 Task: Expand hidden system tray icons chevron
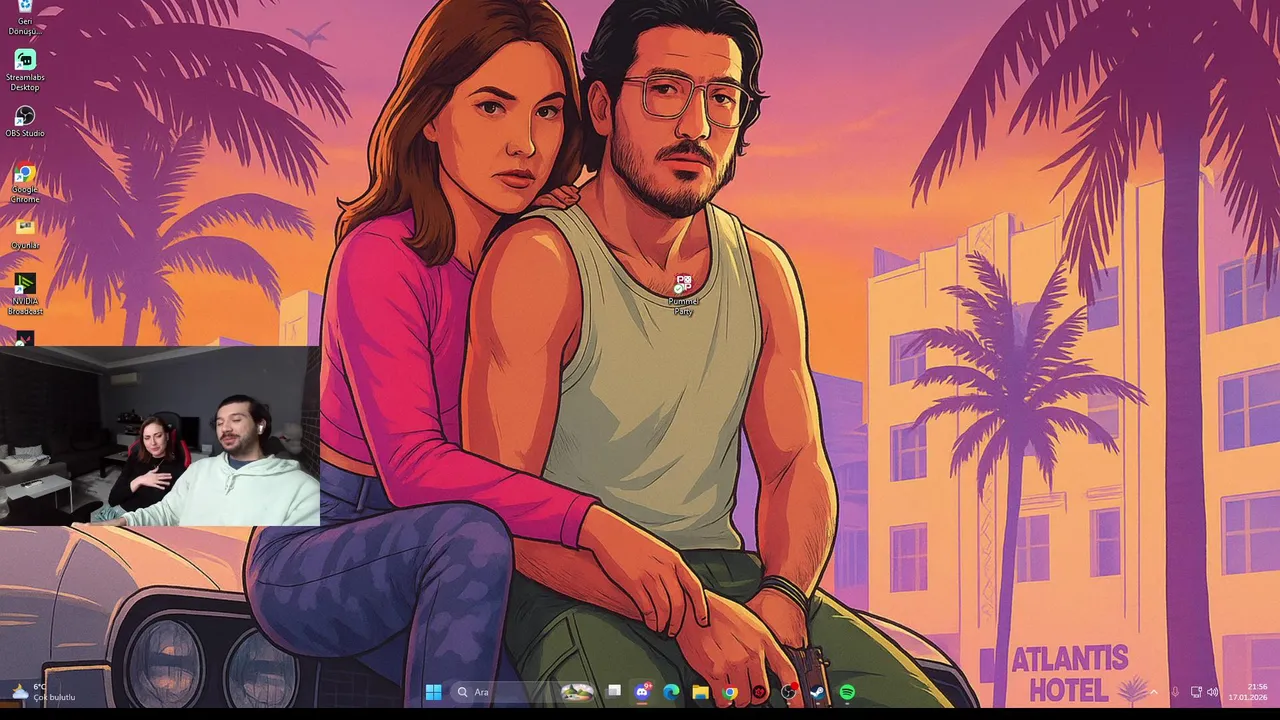click(x=1153, y=692)
